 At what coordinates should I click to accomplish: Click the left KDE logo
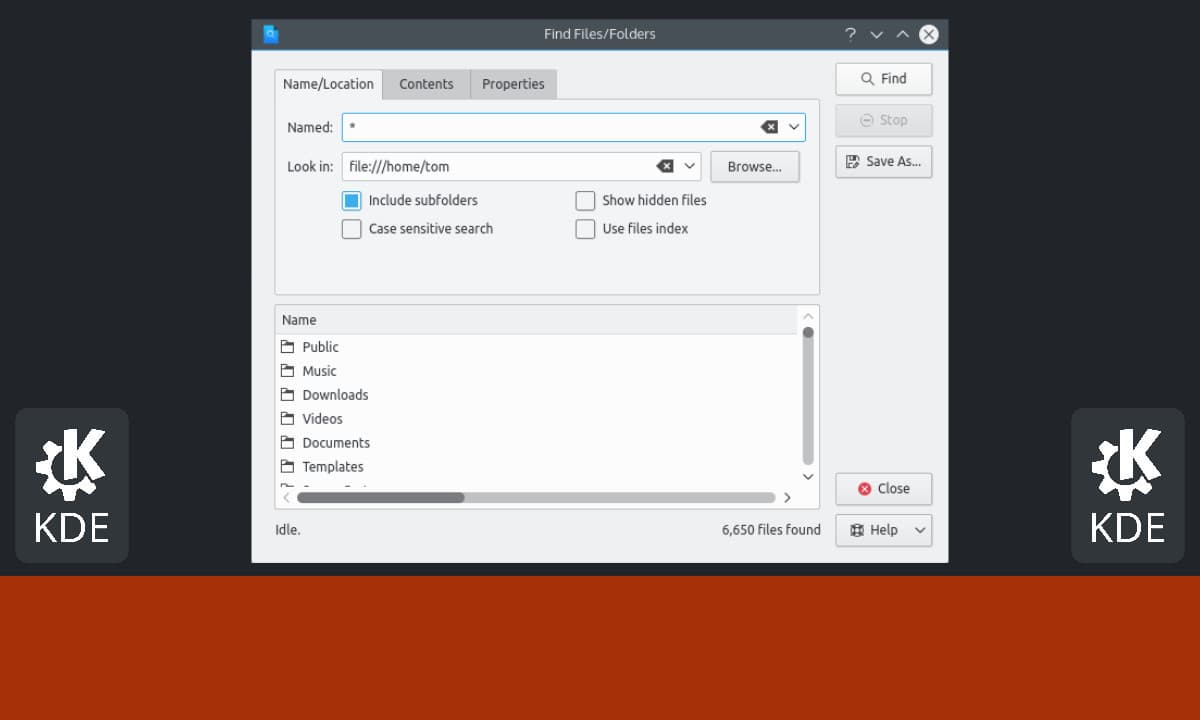click(x=72, y=485)
